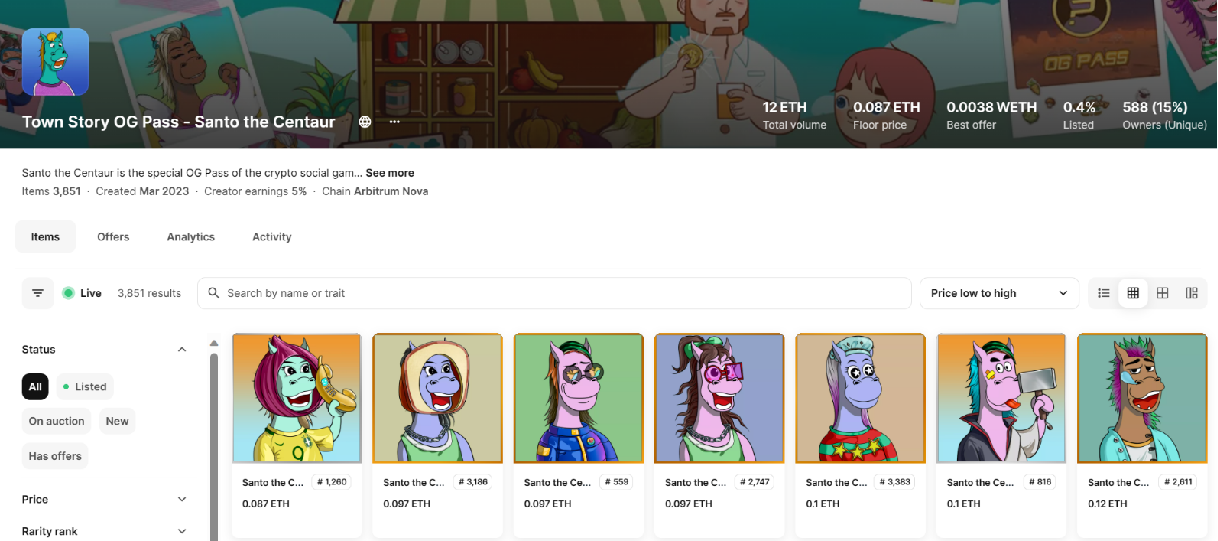Click the # 816 rarity badge

point(1039,482)
